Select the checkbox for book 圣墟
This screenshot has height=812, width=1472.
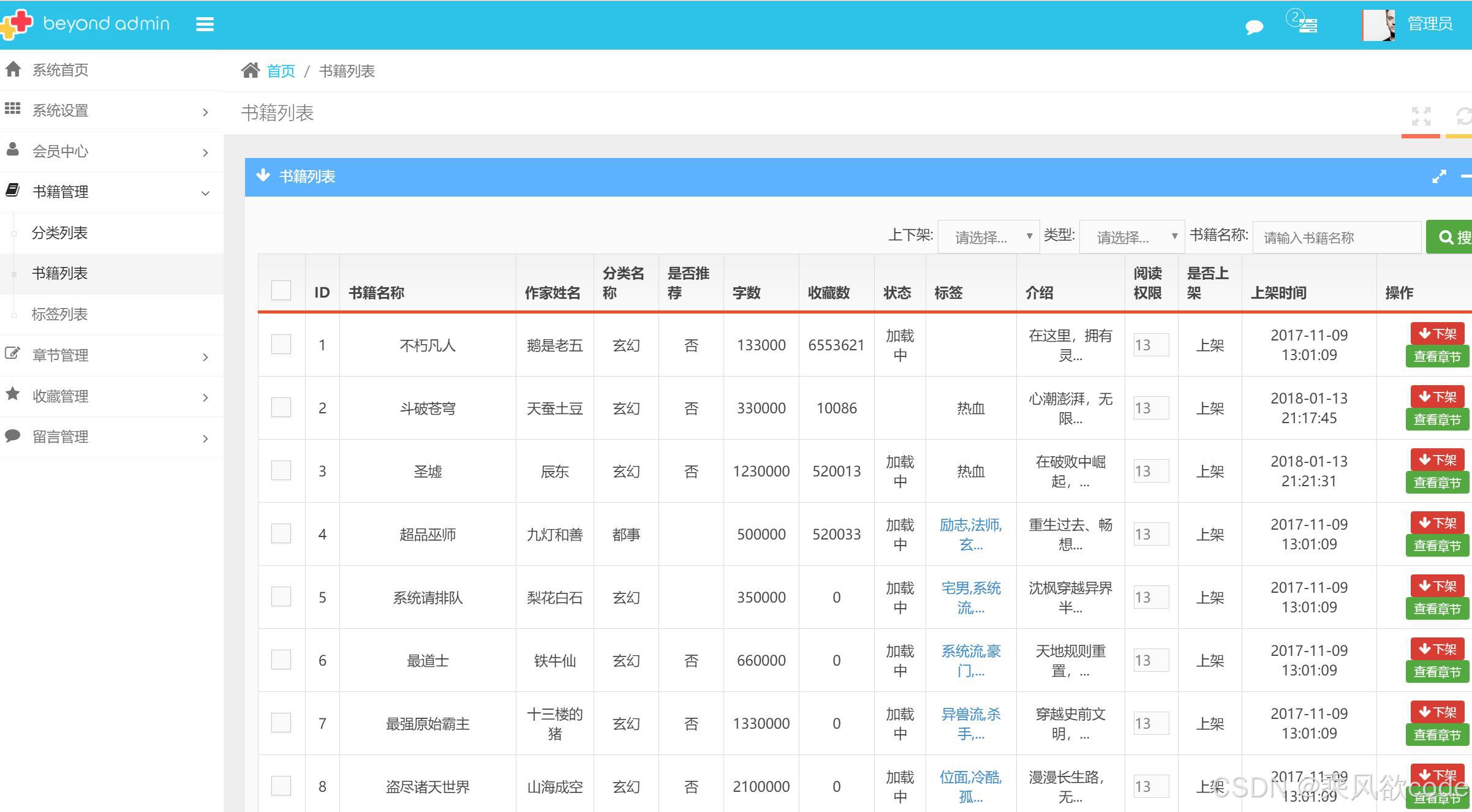[x=281, y=471]
